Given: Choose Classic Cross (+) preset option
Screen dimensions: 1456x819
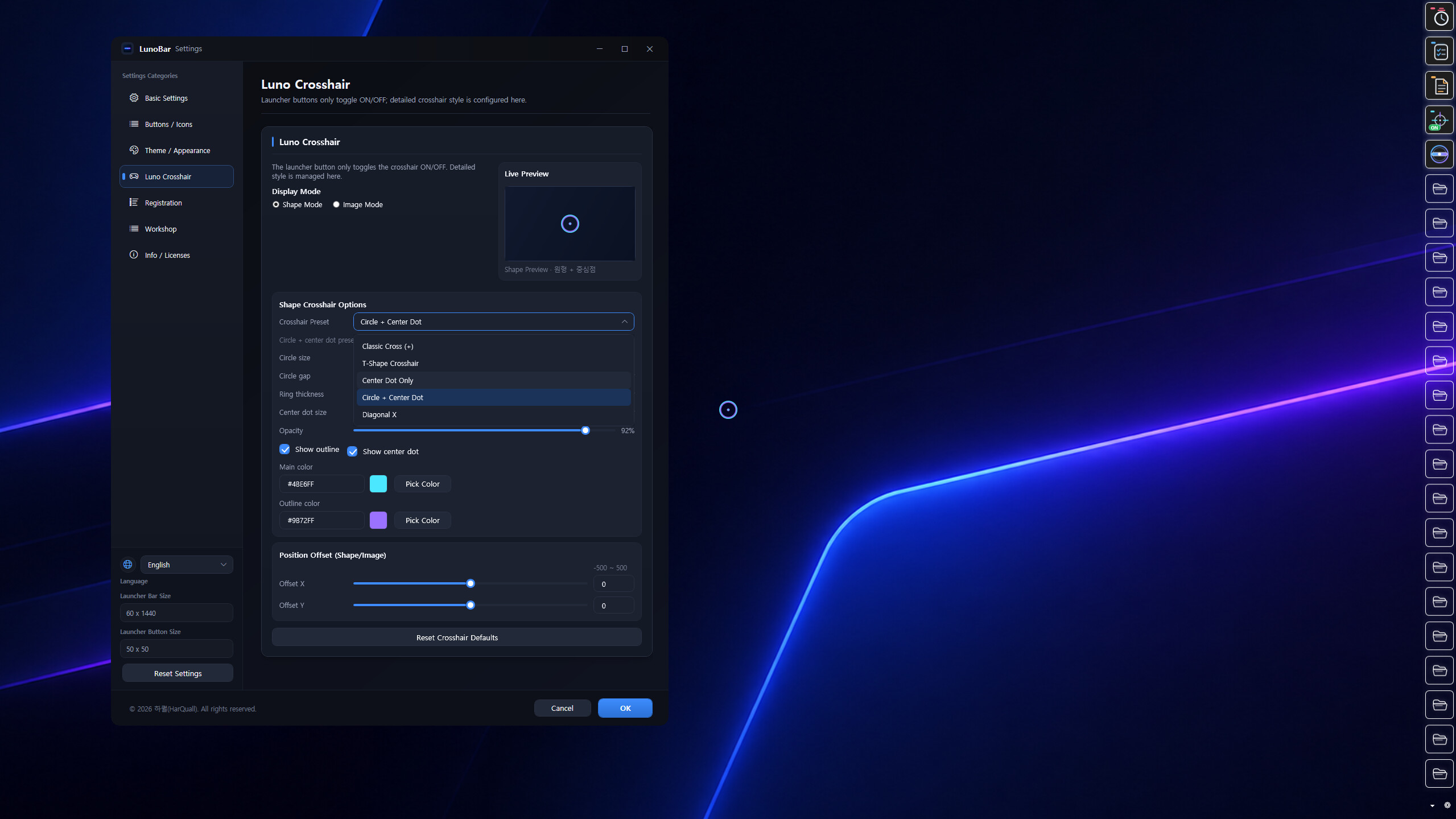Looking at the screenshot, I should (493, 347).
